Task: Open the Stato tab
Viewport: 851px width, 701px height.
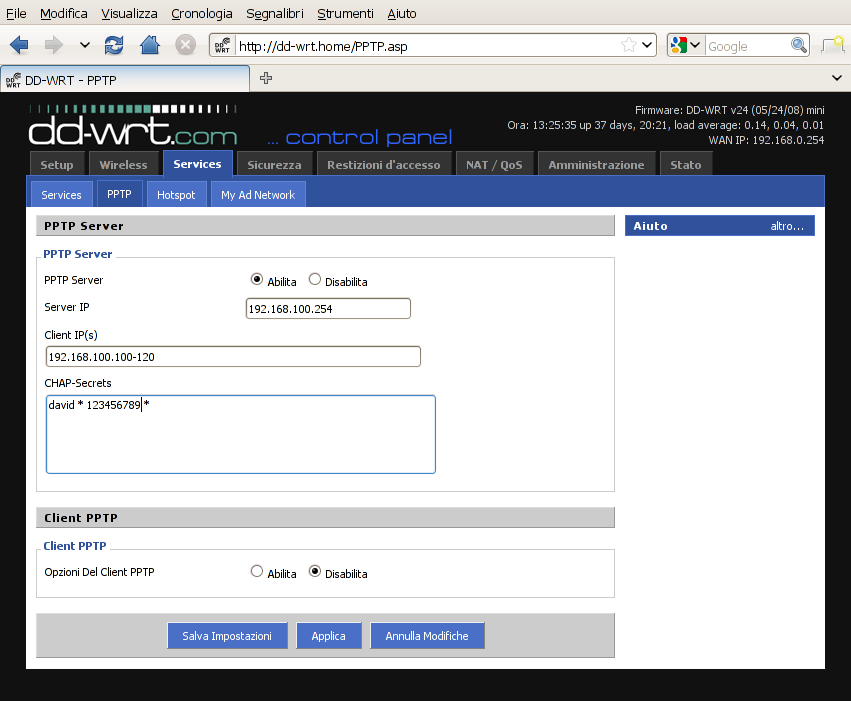Action: click(x=686, y=164)
